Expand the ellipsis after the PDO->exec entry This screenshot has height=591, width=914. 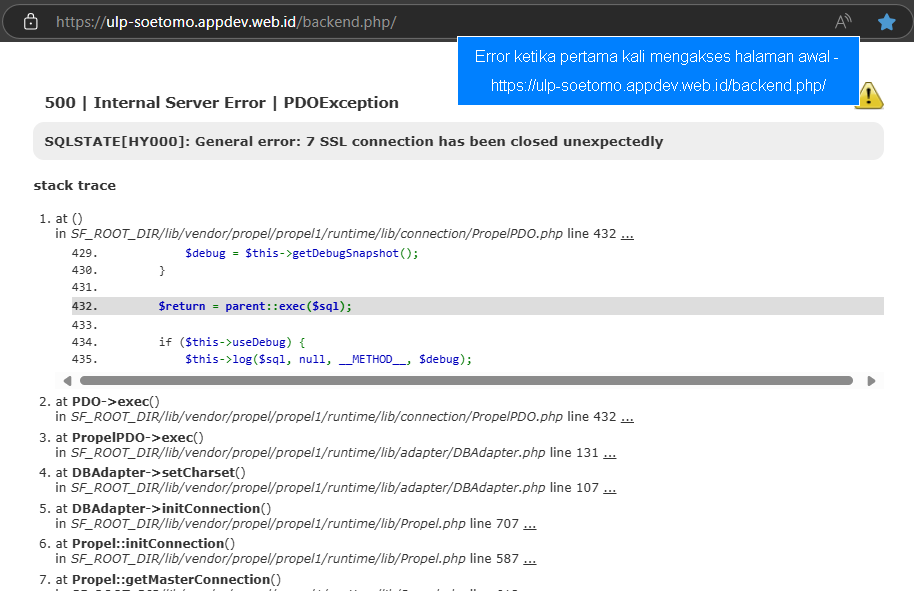tap(627, 417)
